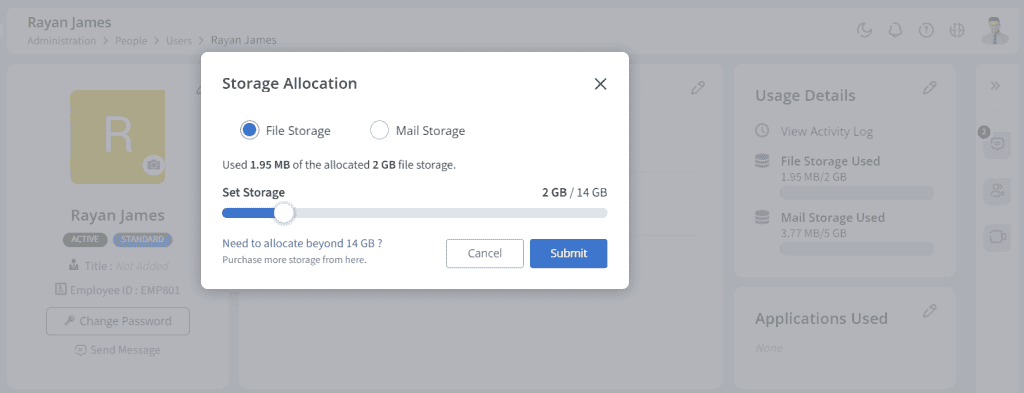Screen dimensions: 1024x393
Task: Click the R profile avatar tile
Action: (118, 136)
